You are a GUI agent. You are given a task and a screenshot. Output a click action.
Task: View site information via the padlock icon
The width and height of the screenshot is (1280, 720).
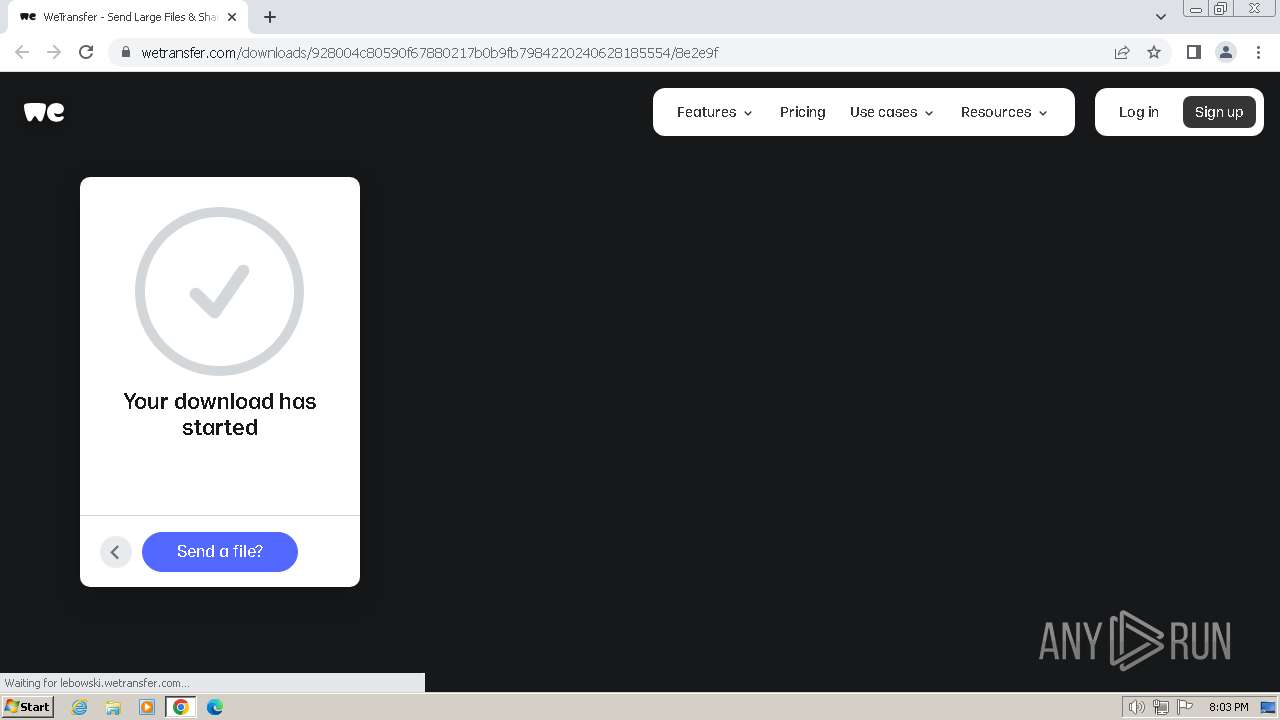tap(125, 52)
